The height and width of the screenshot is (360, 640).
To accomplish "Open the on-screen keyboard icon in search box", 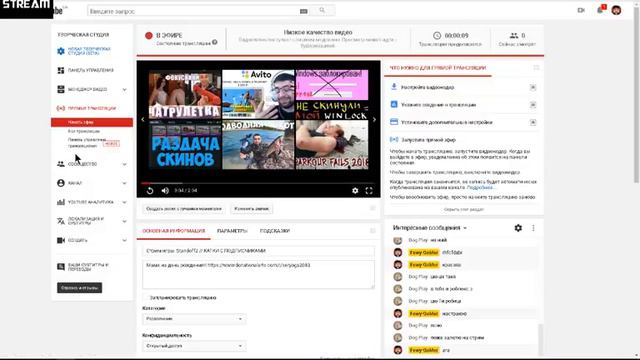I will click(304, 11).
